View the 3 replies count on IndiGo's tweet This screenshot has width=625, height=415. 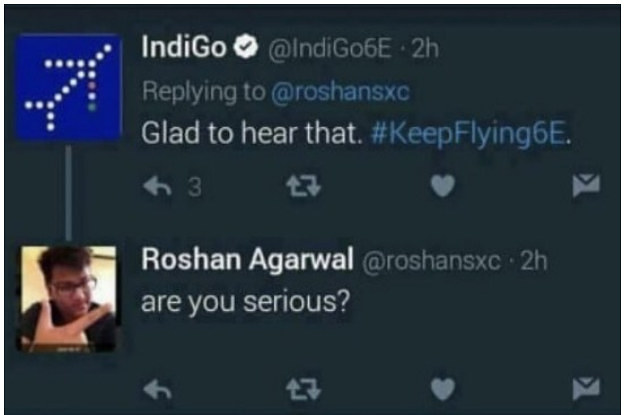195,187
